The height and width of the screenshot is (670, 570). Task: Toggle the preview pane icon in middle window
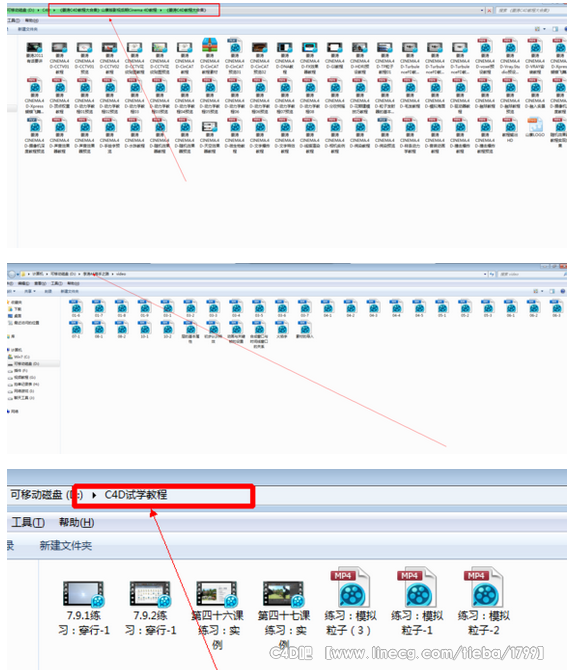click(x=552, y=291)
